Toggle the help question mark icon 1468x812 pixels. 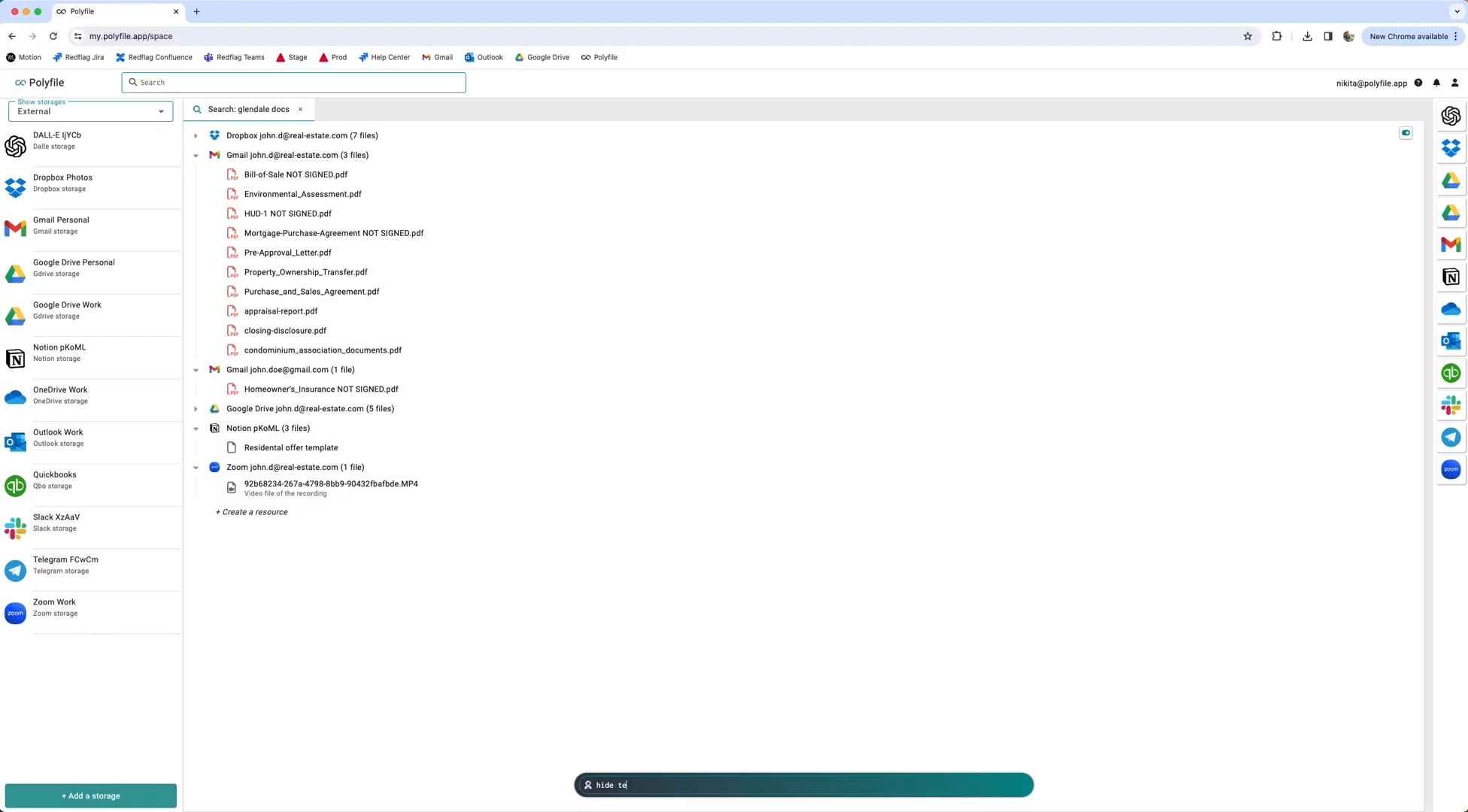1419,83
